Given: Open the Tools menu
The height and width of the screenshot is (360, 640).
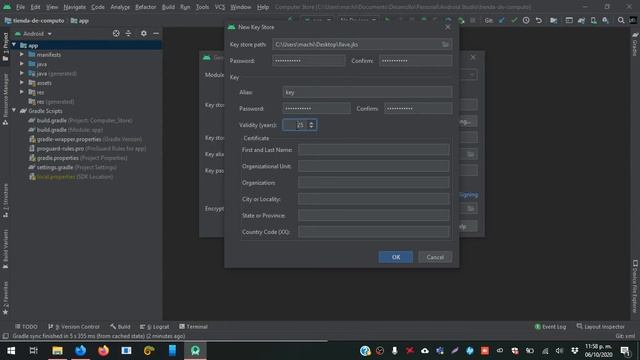Looking at the screenshot, I should pyautogui.click(x=202, y=7).
